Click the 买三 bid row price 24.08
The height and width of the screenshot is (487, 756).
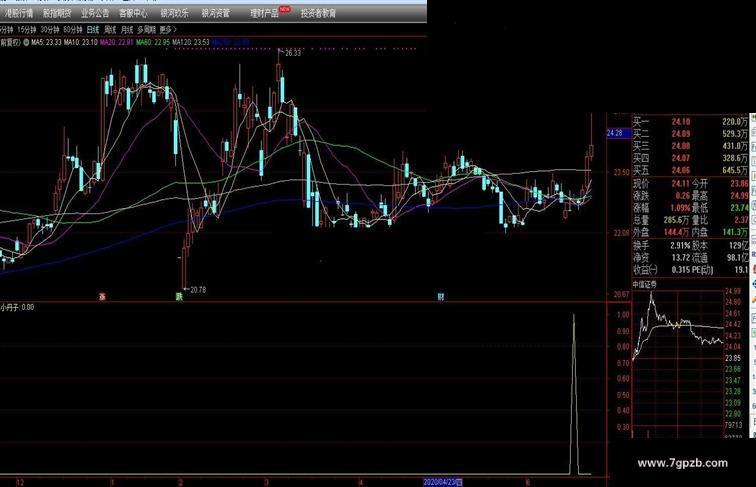[x=681, y=146]
